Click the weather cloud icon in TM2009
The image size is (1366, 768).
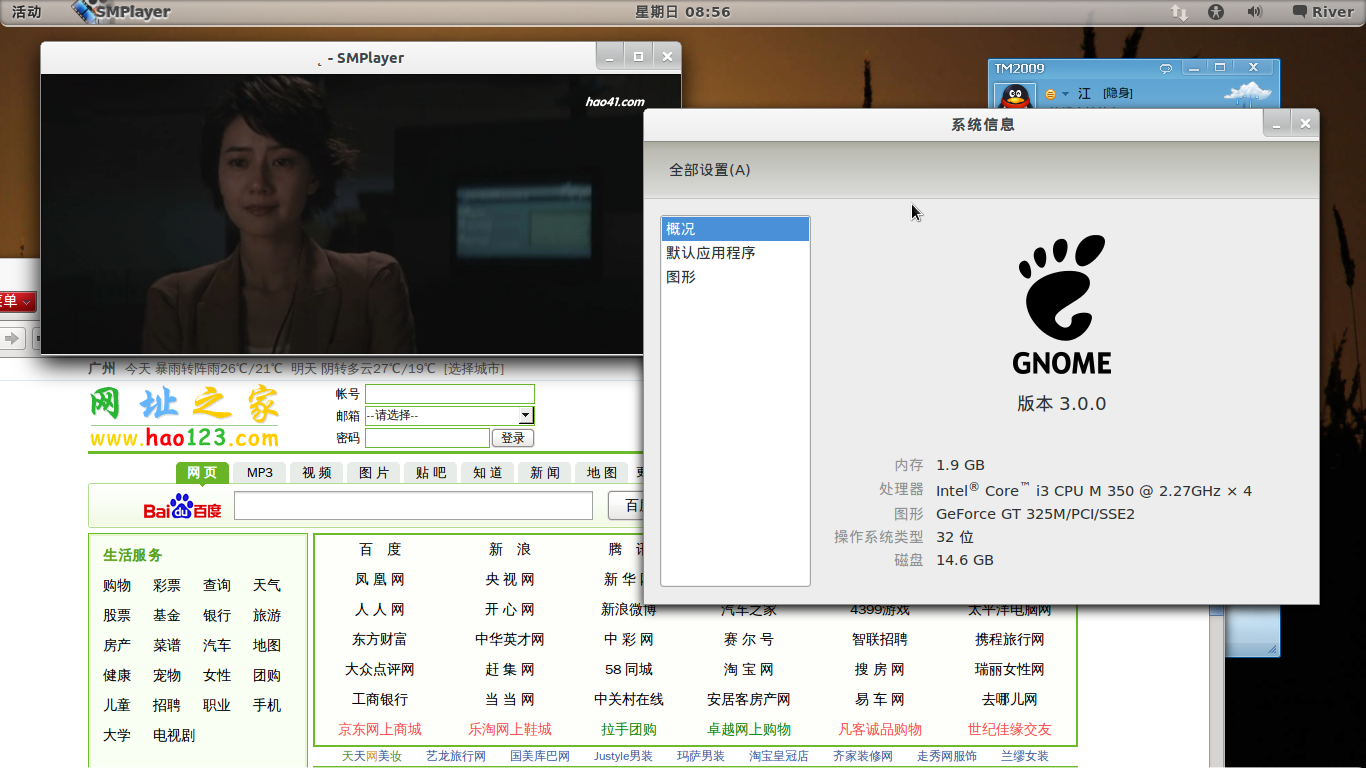click(1249, 93)
